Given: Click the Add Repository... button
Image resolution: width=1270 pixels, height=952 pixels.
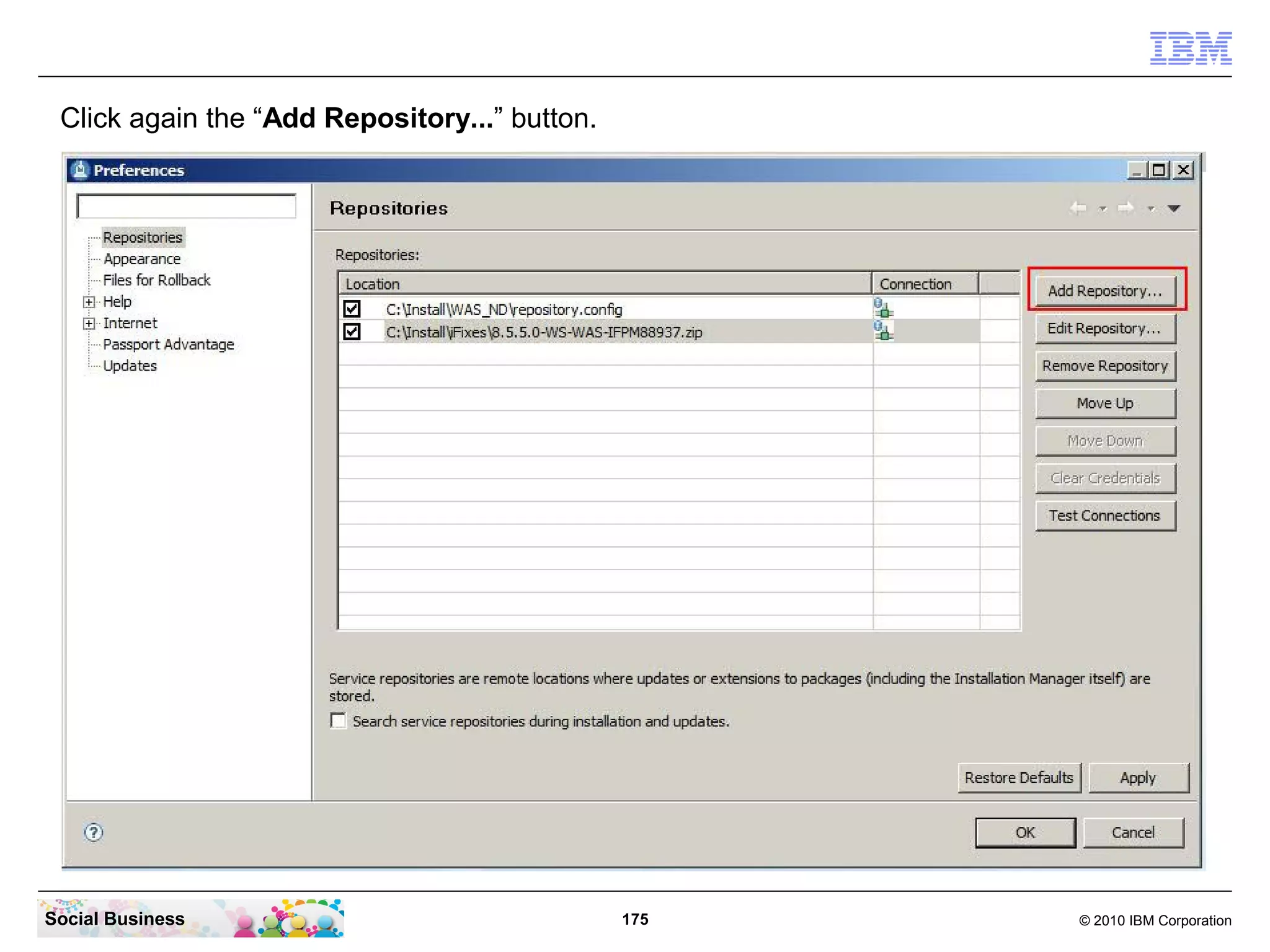Looking at the screenshot, I should [1105, 291].
